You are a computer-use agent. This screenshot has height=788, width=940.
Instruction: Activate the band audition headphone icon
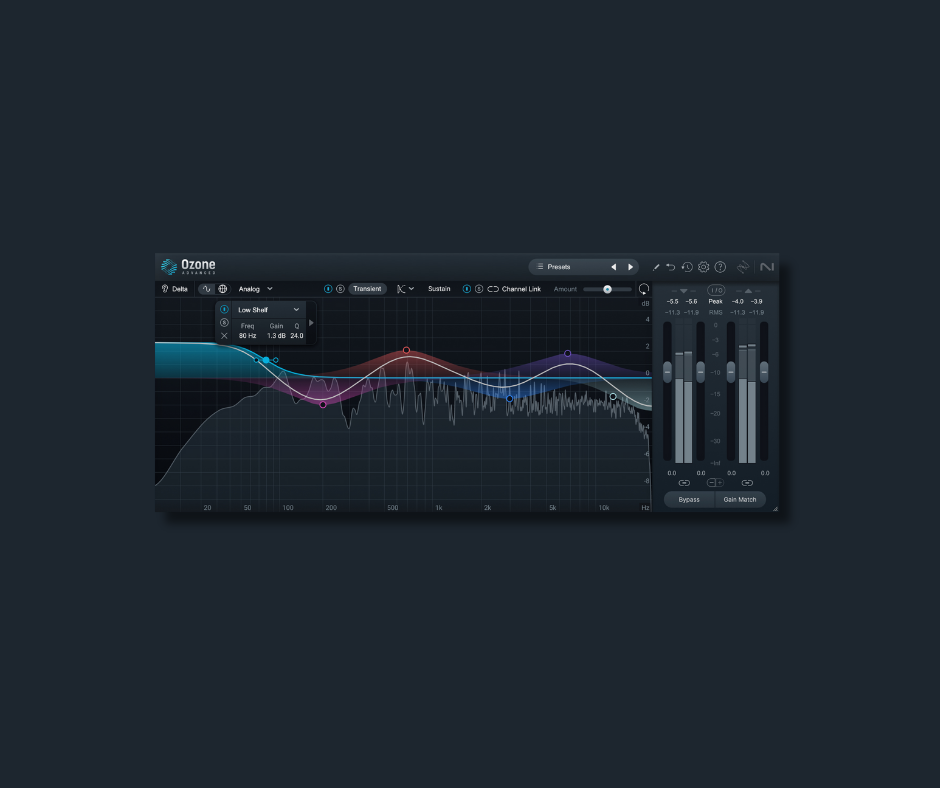click(x=643, y=289)
